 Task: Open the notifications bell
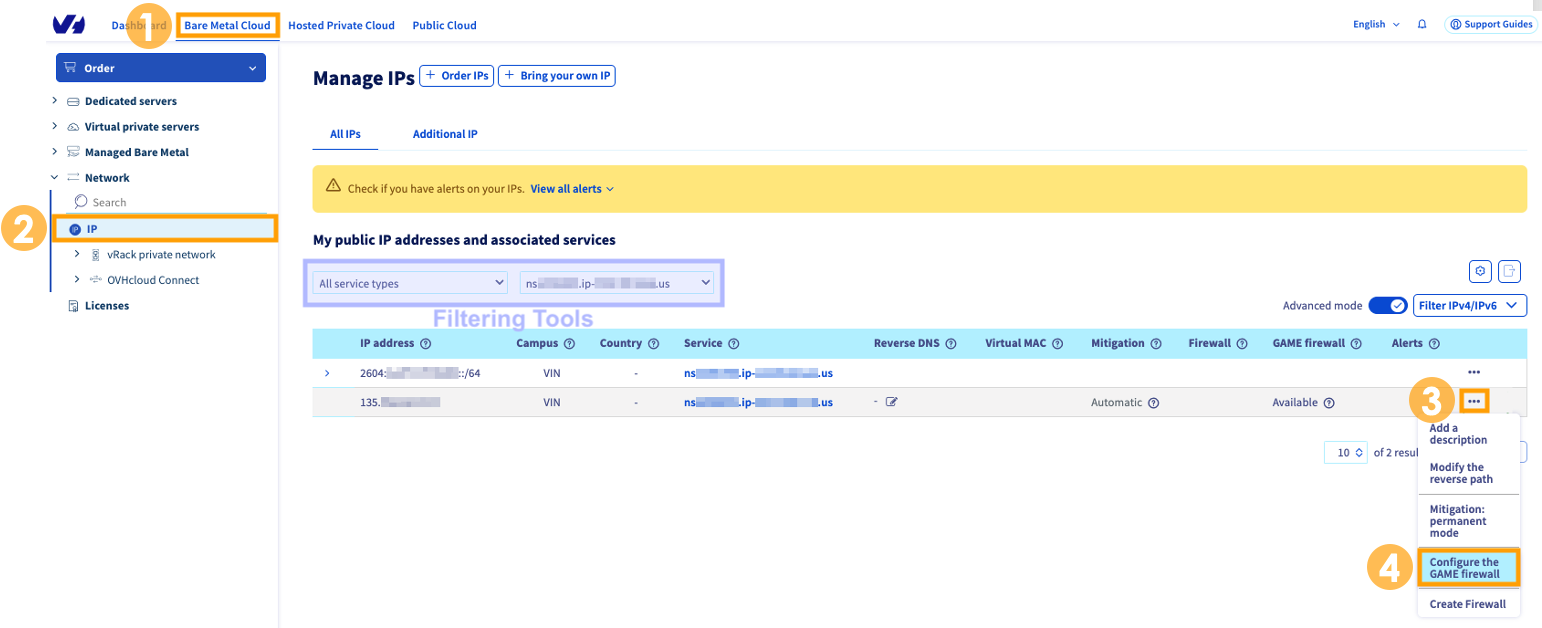click(1422, 24)
